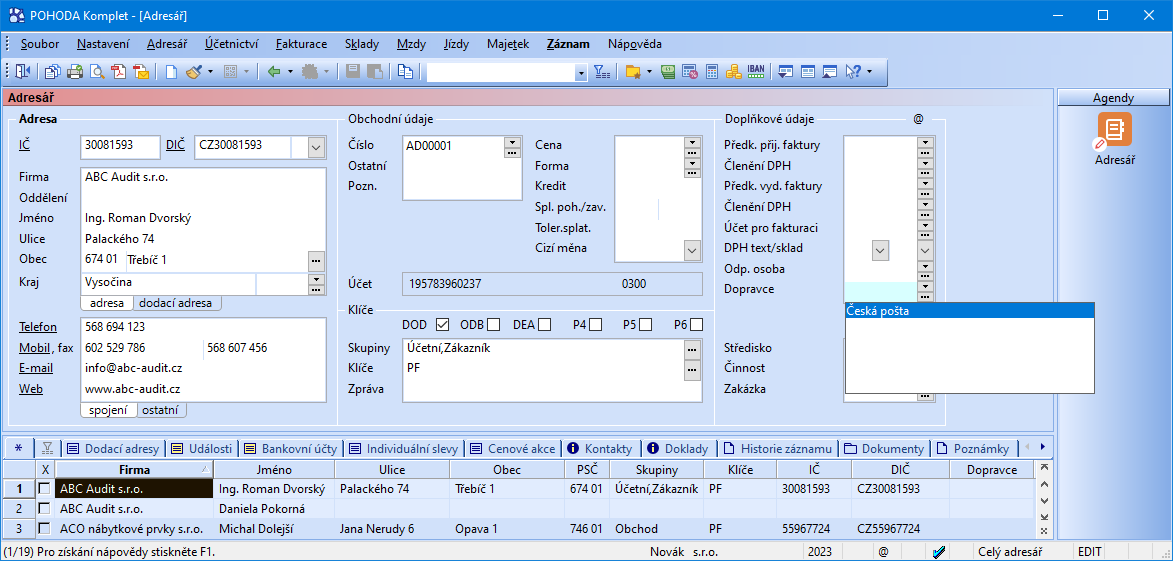1173x561 pixels.
Task: Click the gold coins toolbar icon
Action: pos(734,72)
